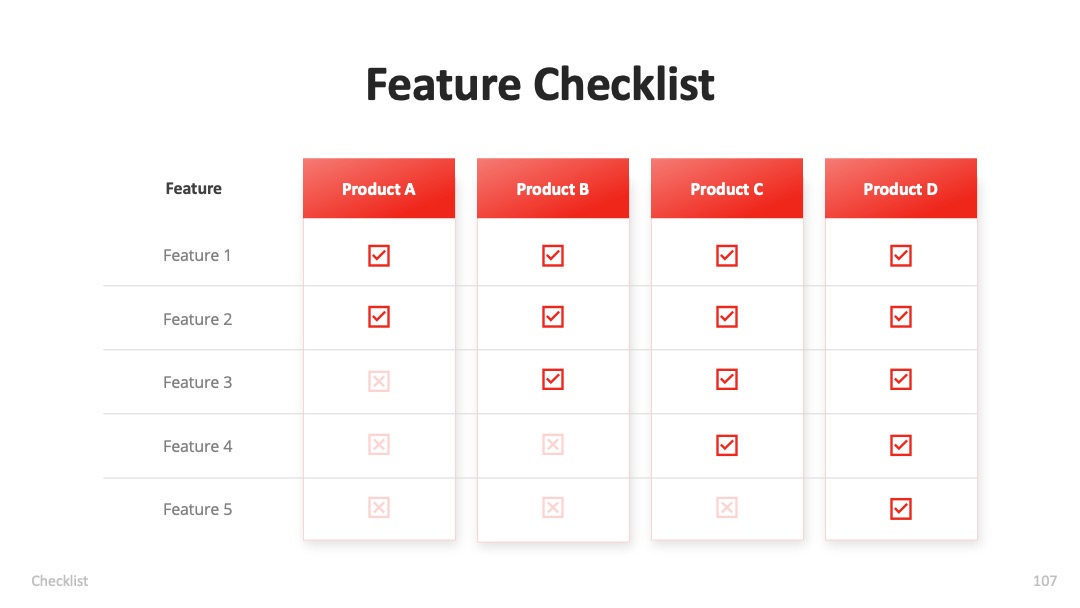Click the Feature Checklist title text
Image resolution: width=1080 pixels, height=608 pixels.
tap(540, 84)
